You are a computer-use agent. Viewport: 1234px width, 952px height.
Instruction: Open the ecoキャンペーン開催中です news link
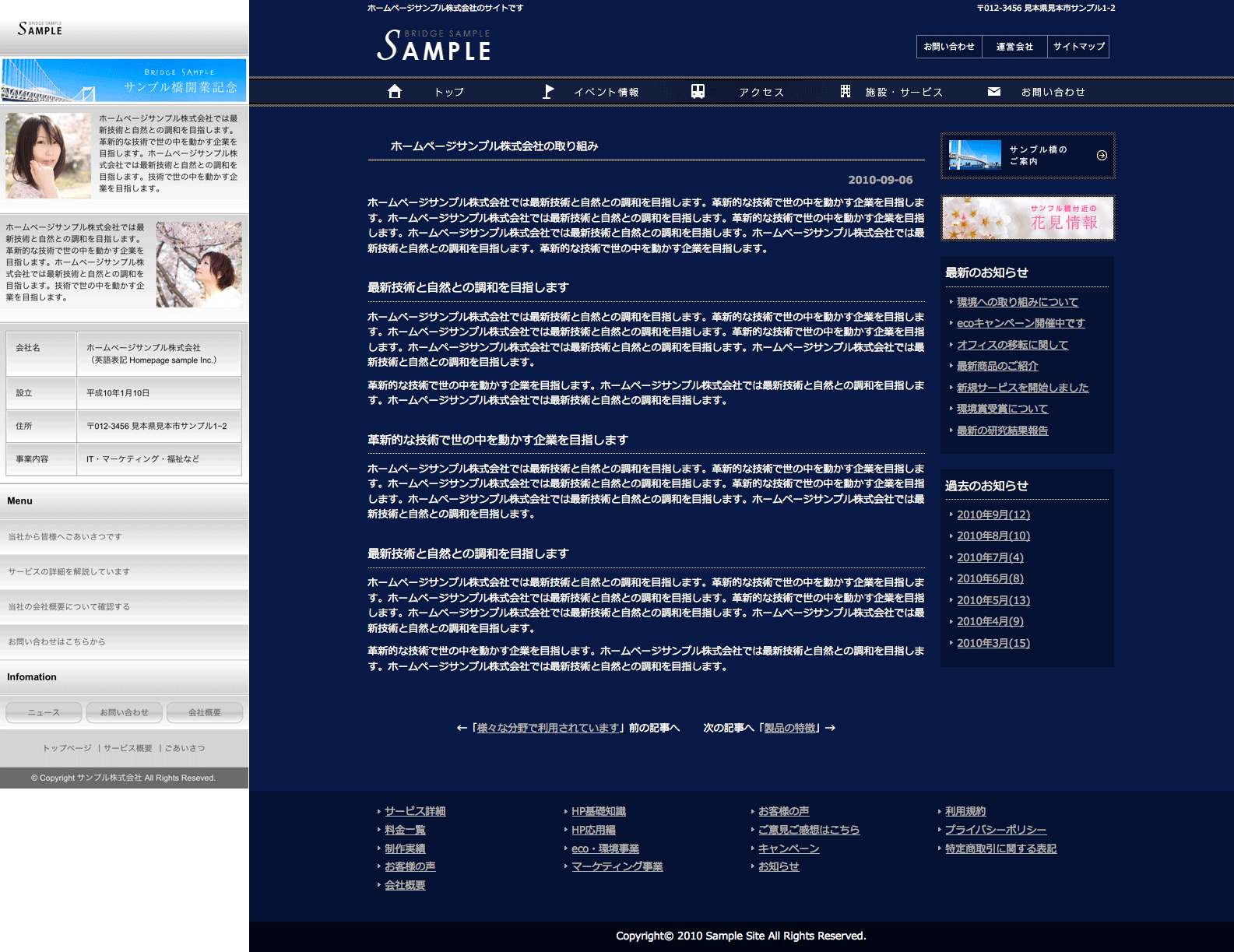1020,323
